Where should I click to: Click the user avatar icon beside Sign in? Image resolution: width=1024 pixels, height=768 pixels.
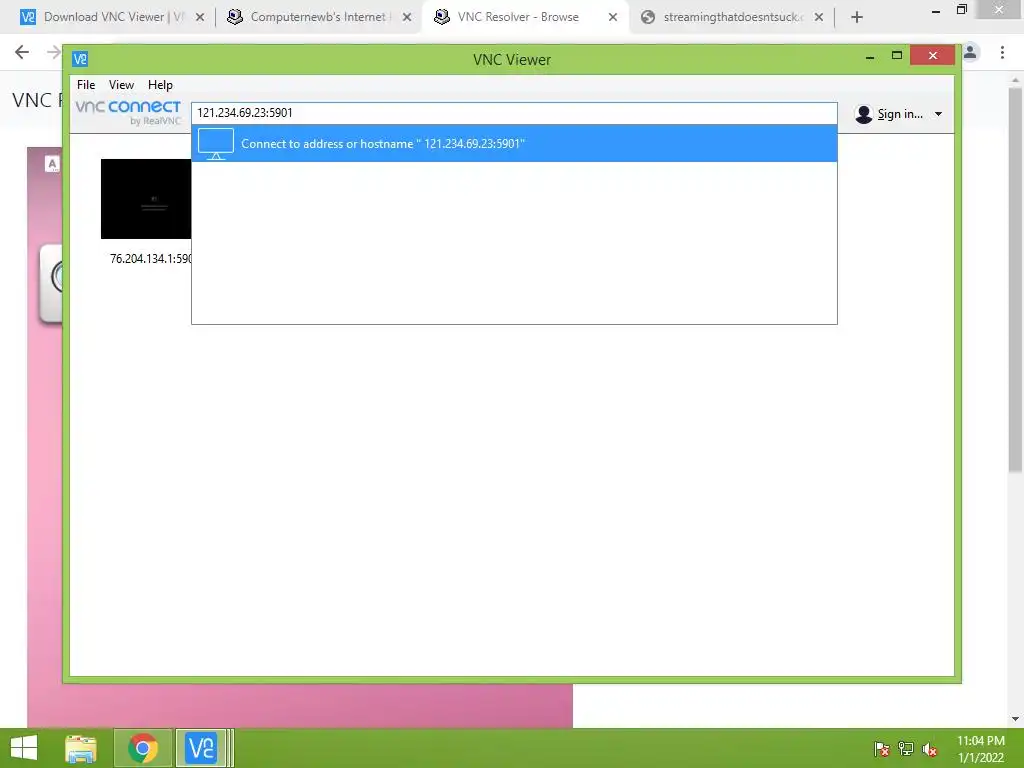coord(863,114)
